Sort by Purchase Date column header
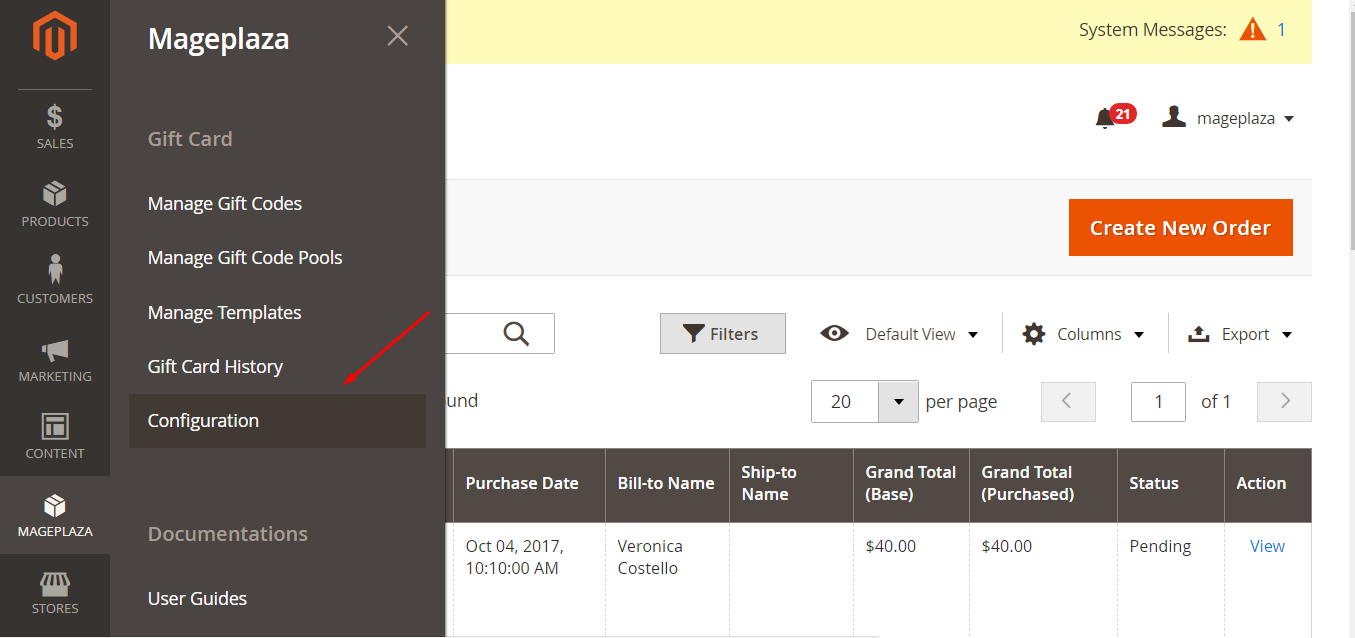The image size is (1355, 638). pos(529,484)
